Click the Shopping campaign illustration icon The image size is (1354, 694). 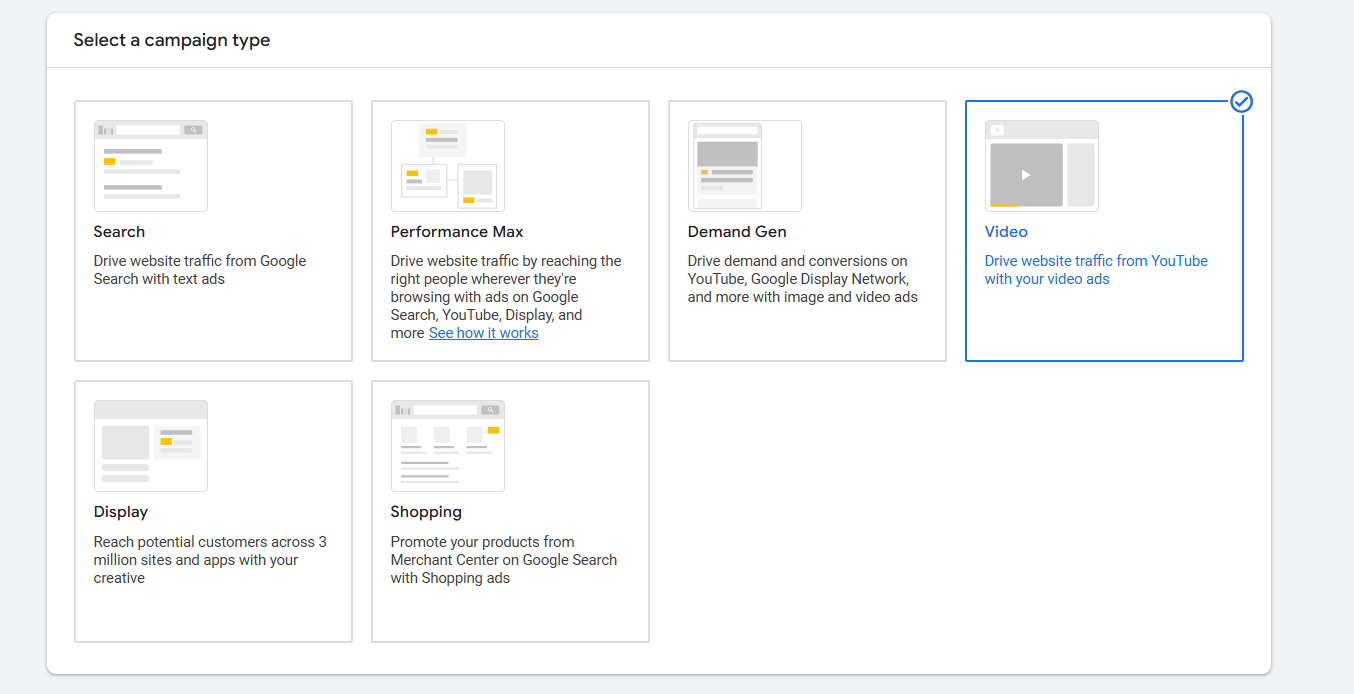[x=447, y=446]
